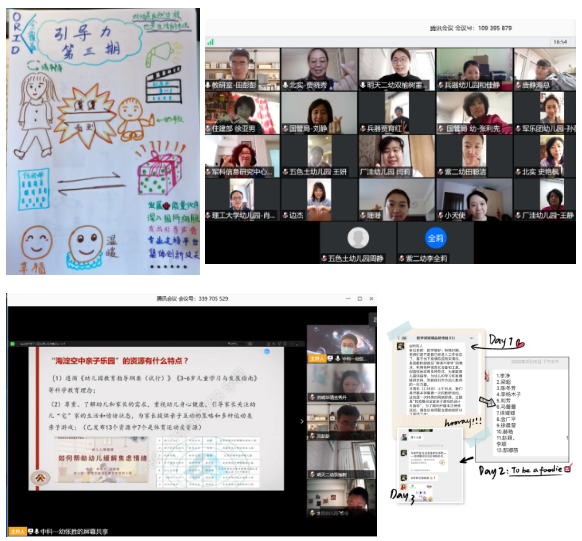Toggle the mic icon on the 教研室-田彭彭 tile

(x=208, y=85)
